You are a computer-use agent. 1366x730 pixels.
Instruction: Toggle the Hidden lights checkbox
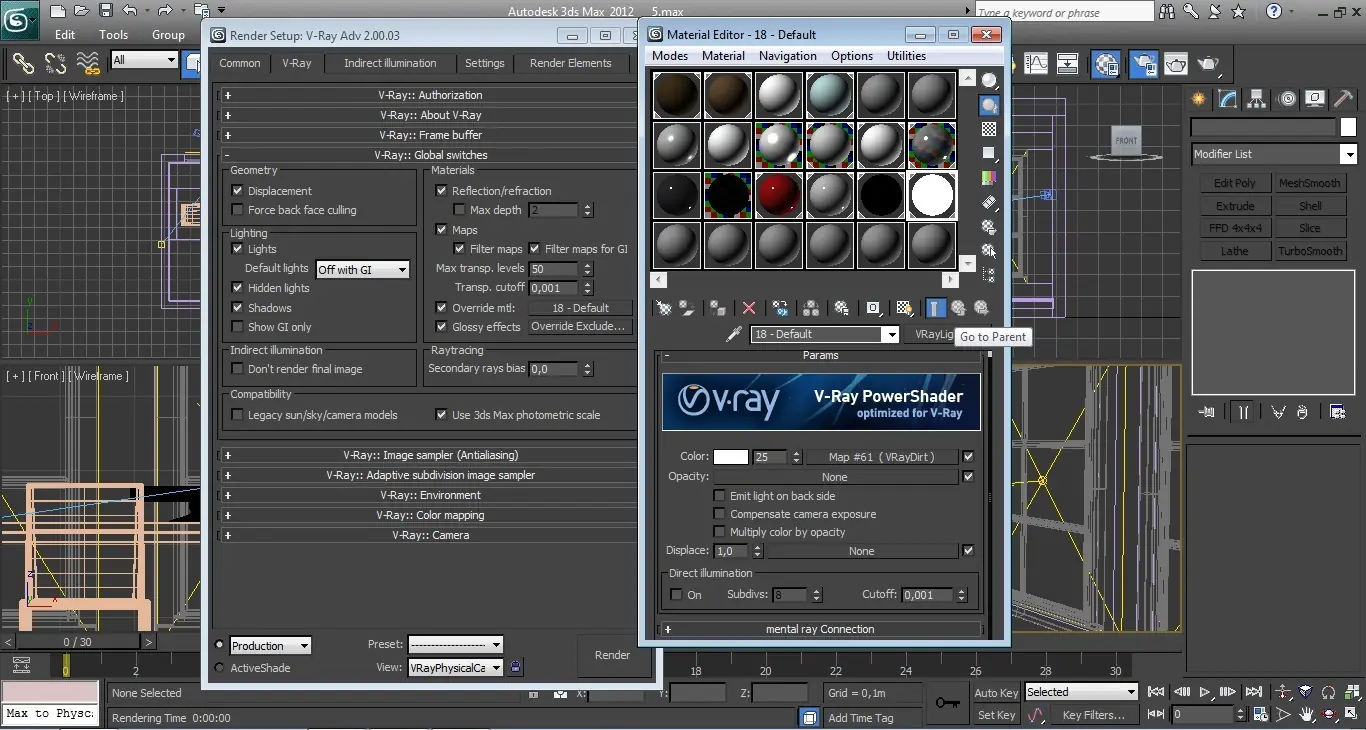click(237, 288)
